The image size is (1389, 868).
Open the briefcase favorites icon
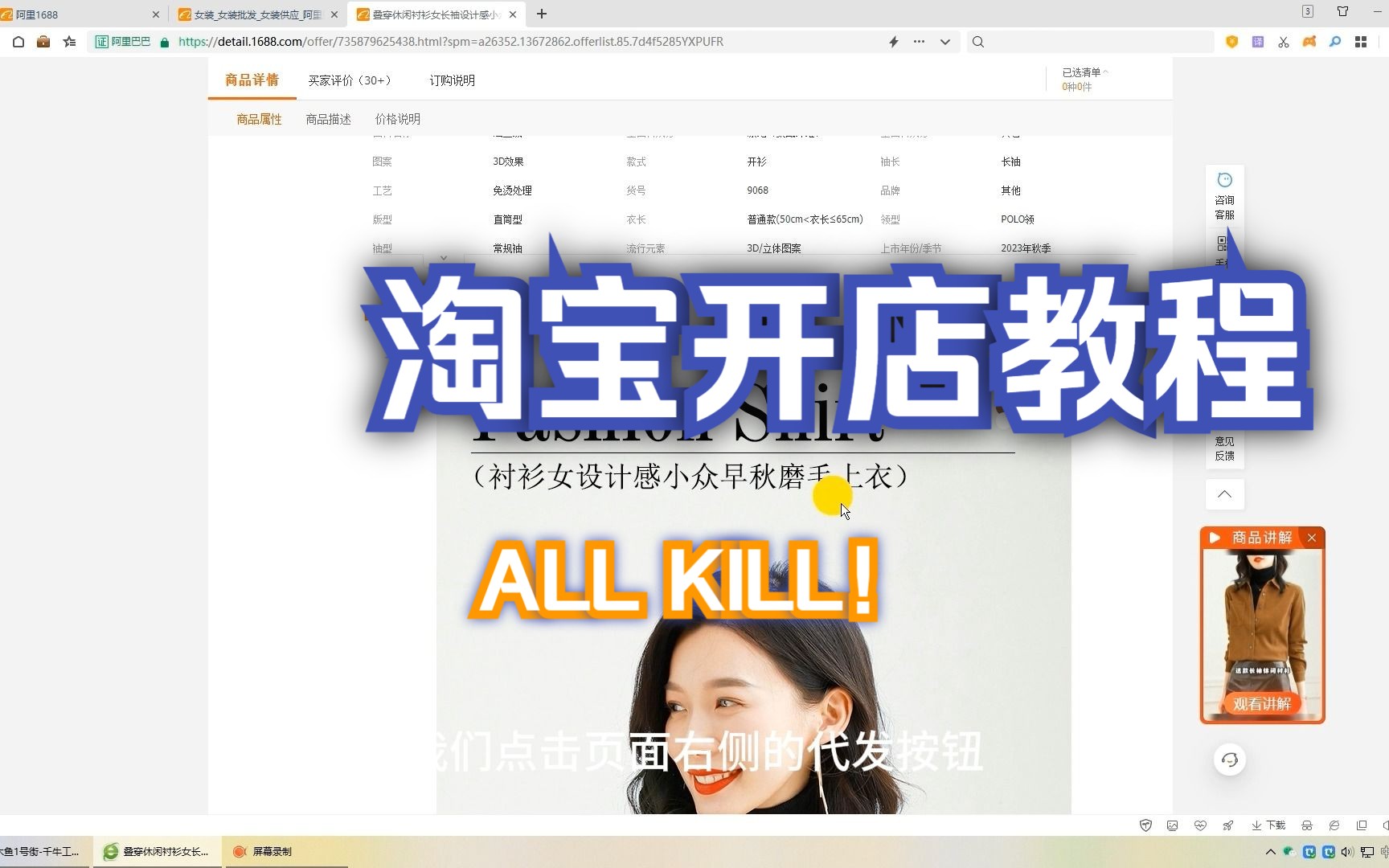[43, 42]
